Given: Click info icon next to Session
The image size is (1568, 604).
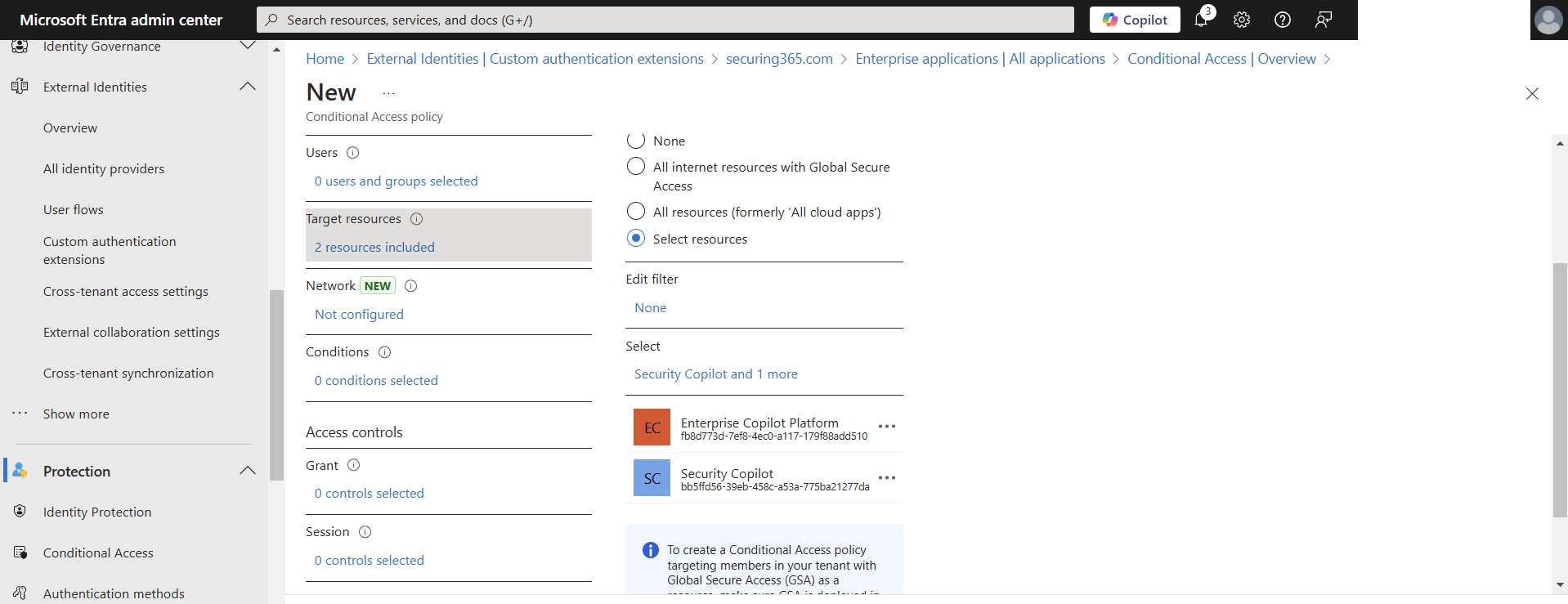Looking at the screenshot, I should [365, 532].
